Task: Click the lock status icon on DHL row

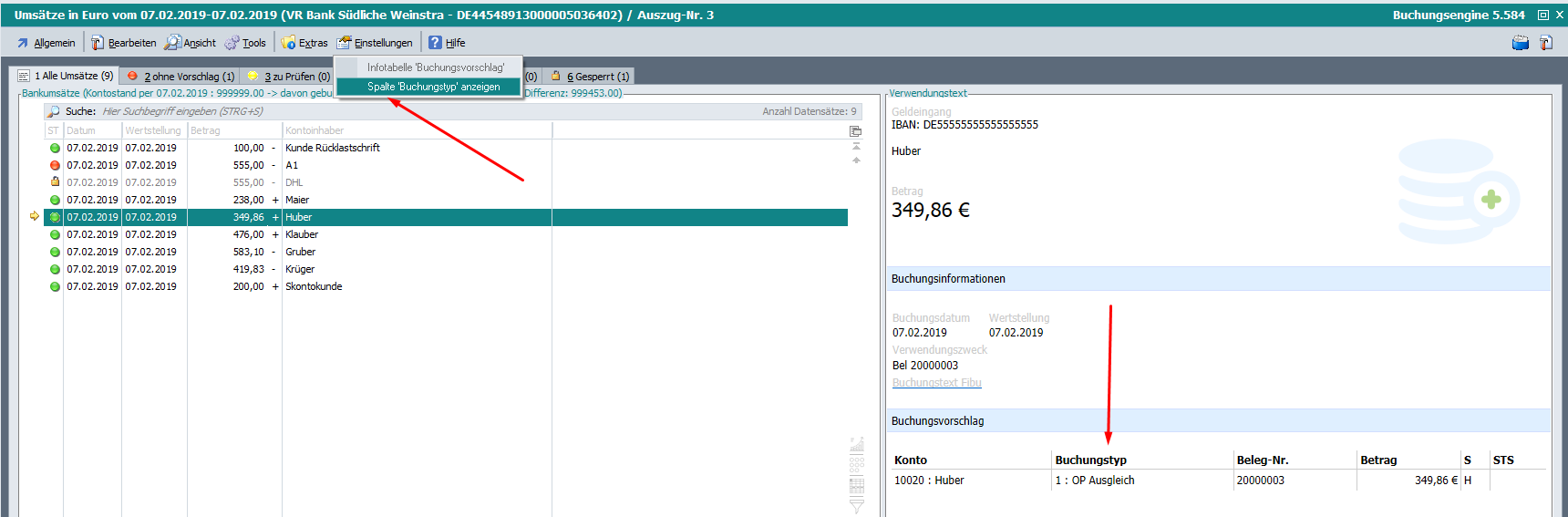Action: click(x=55, y=182)
